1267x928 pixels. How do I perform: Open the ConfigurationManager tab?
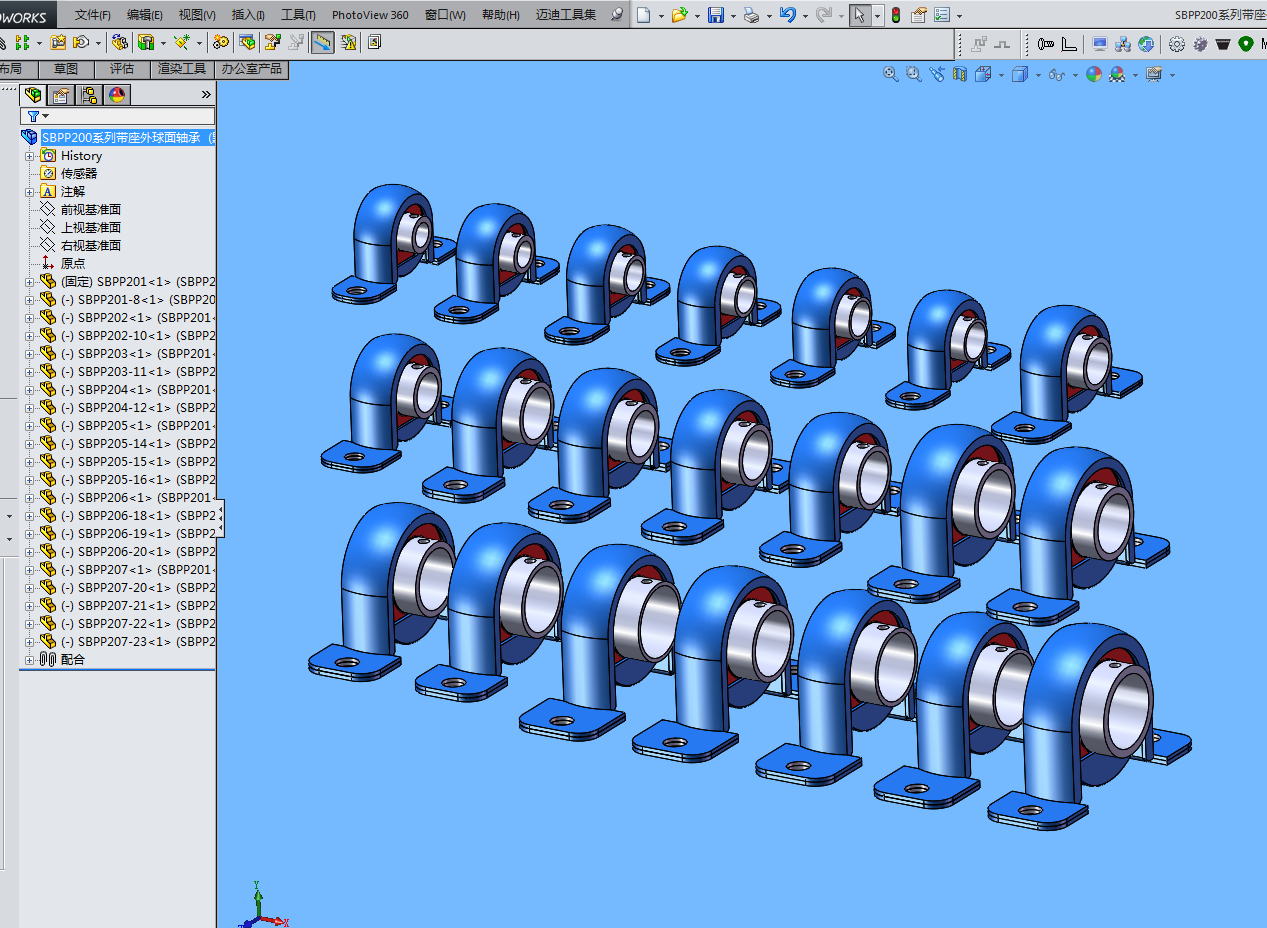tap(89, 95)
